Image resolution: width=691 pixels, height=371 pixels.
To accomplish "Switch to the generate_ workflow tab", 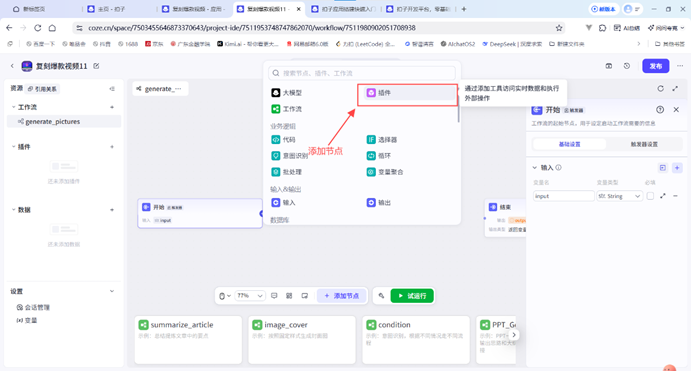I will tap(160, 89).
